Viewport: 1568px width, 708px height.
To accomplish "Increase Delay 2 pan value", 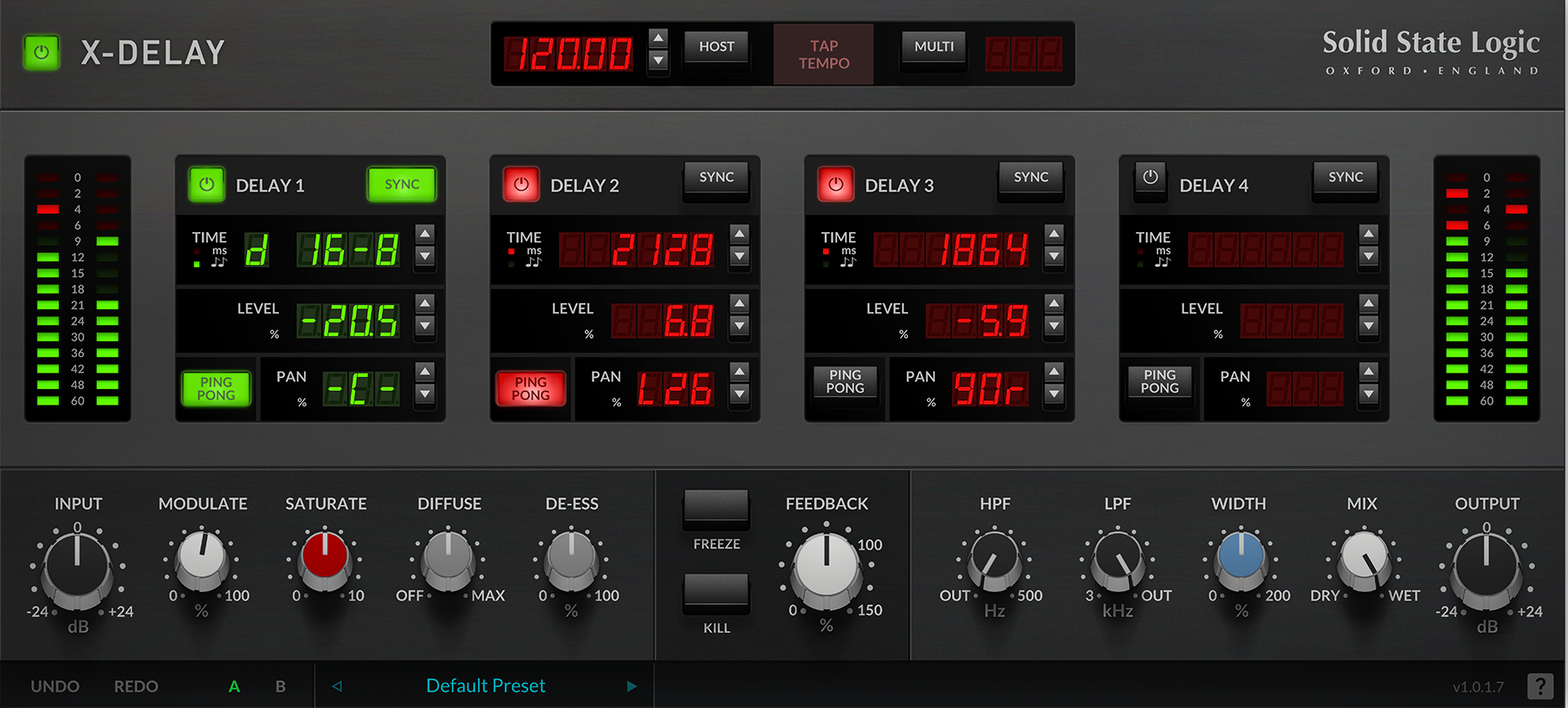I will pyautogui.click(x=739, y=372).
